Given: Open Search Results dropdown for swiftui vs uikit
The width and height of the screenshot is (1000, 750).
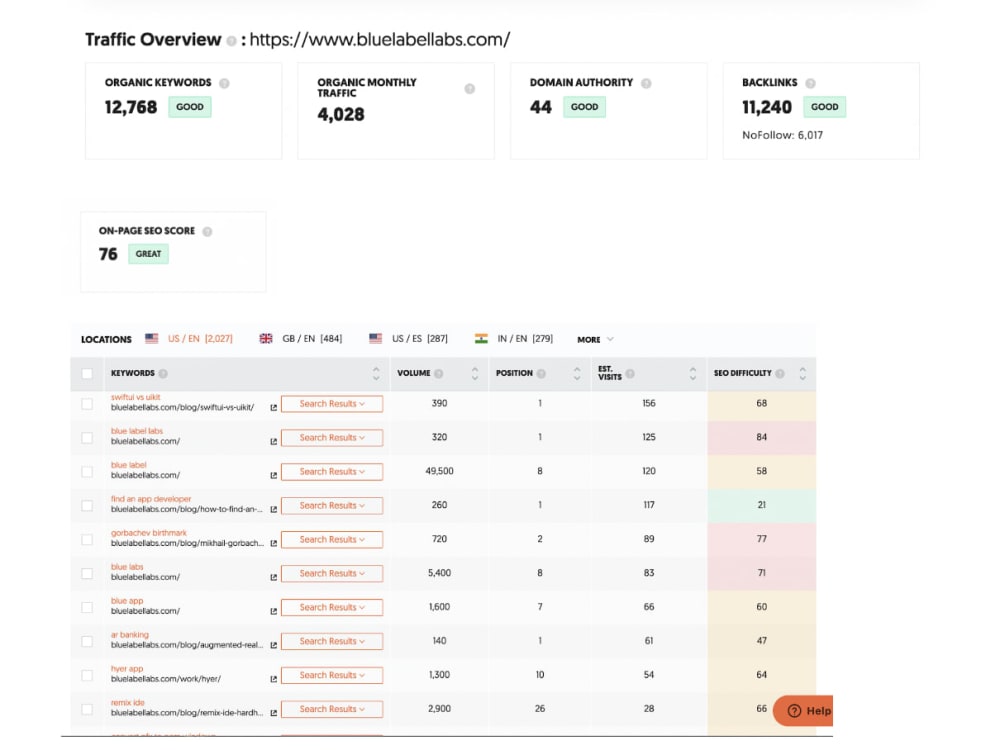Looking at the screenshot, I should pos(332,404).
